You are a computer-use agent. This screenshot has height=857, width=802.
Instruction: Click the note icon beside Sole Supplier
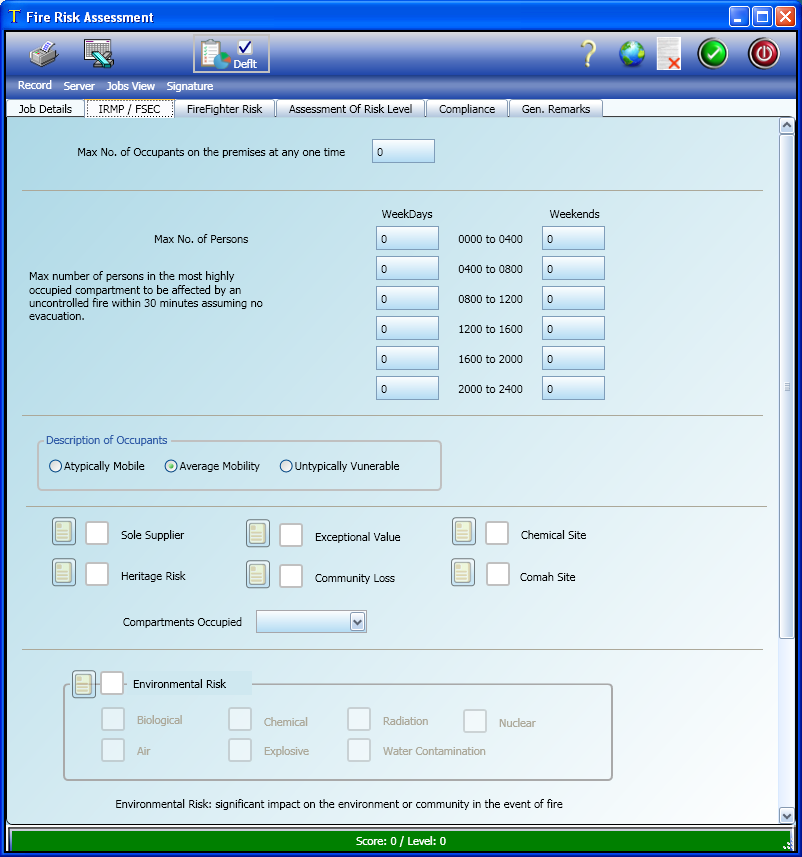point(64,533)
